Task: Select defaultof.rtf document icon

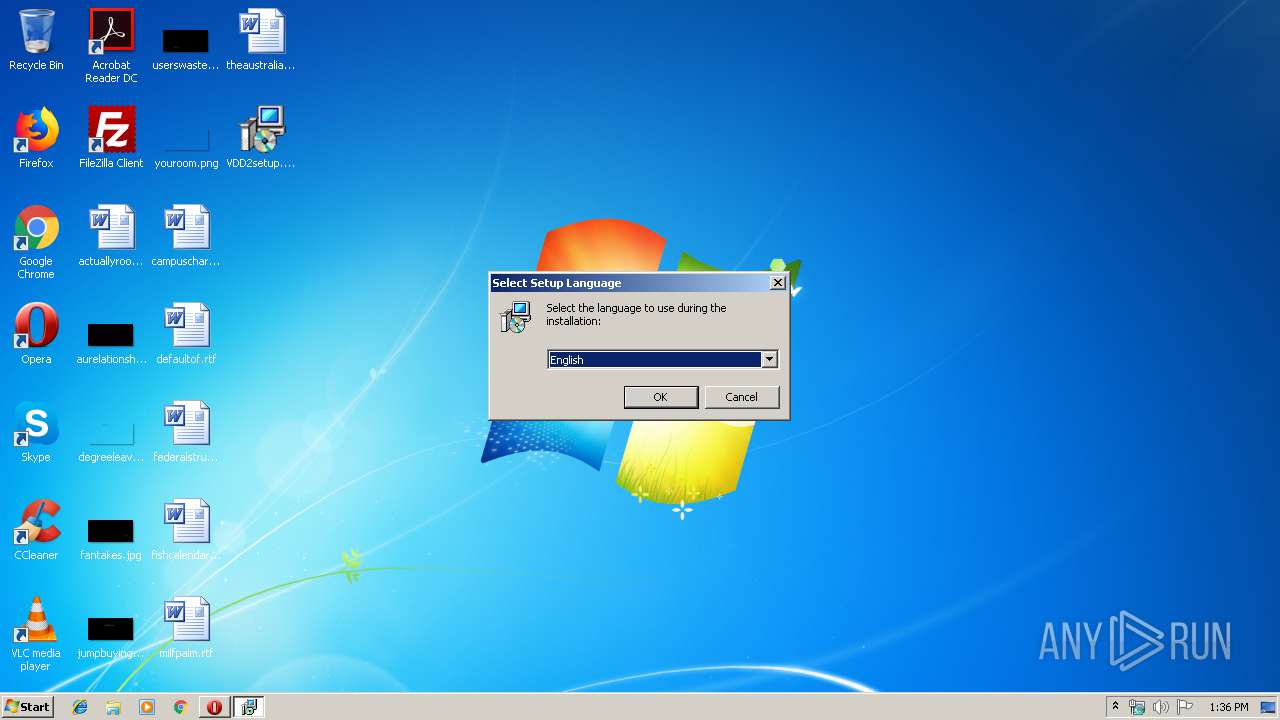Action: 186,334
